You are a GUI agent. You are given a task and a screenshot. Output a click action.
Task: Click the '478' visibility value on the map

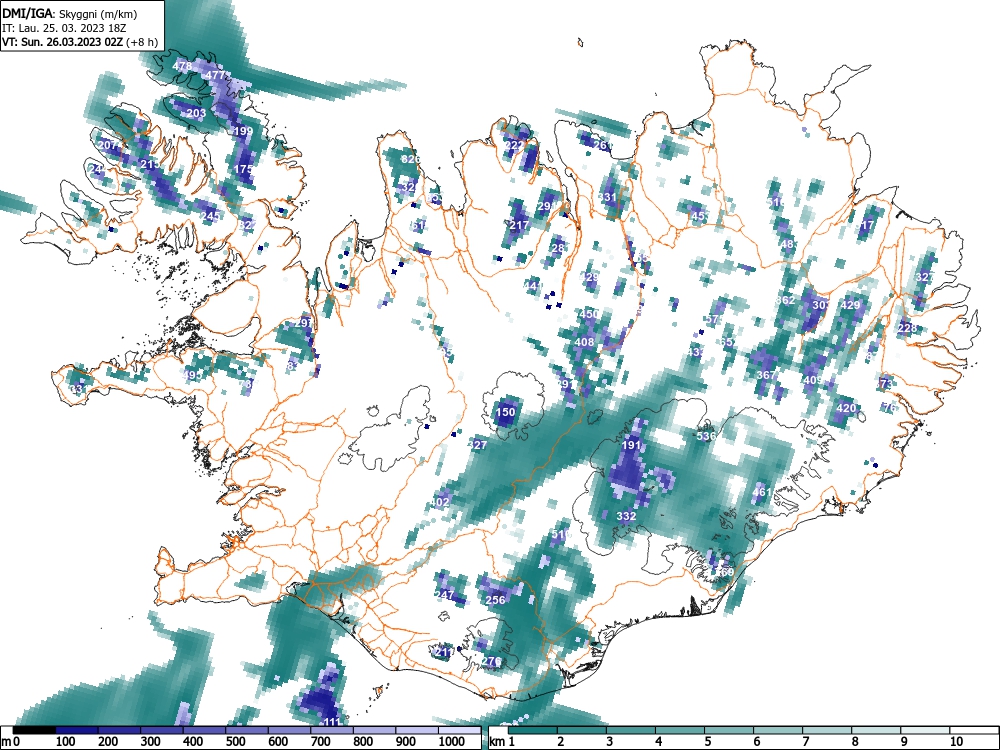182,66
